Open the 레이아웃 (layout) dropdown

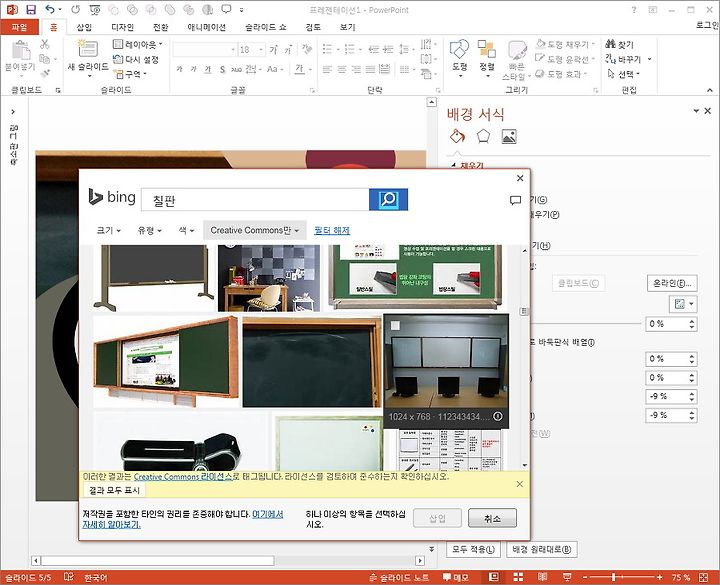coord(138,44)
